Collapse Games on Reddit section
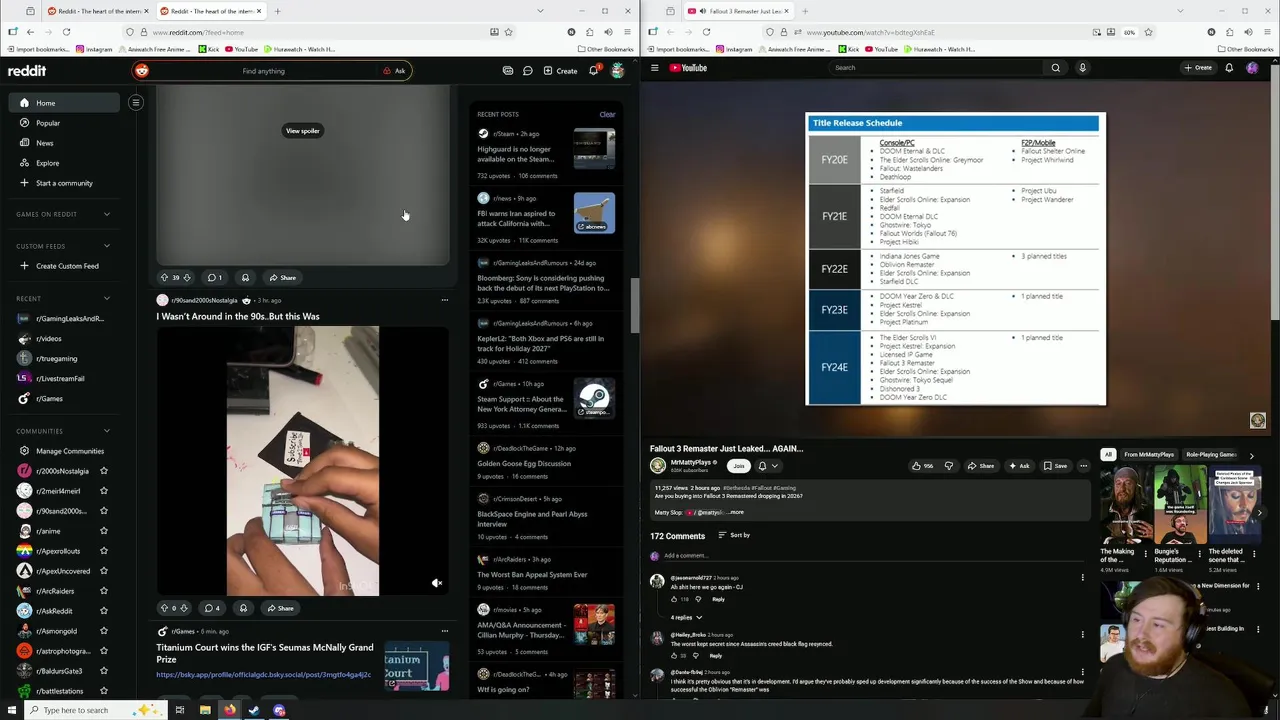Image resolution: width=1280 pixels, height=720 pixels. 107,214
